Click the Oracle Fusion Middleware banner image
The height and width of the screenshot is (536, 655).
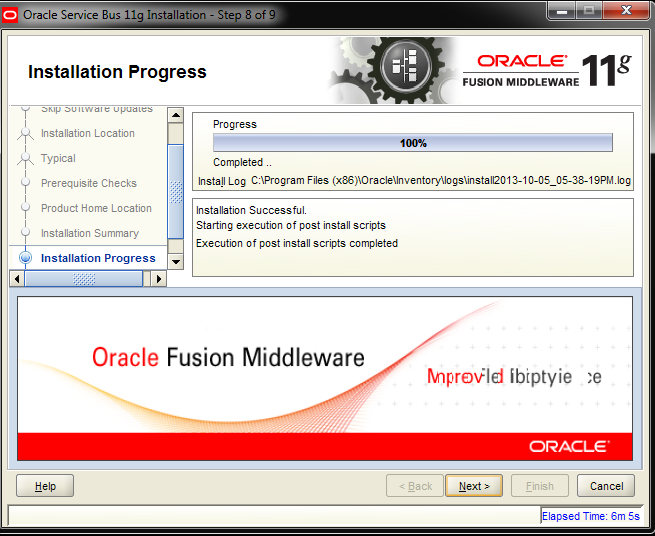coord(325,379)
